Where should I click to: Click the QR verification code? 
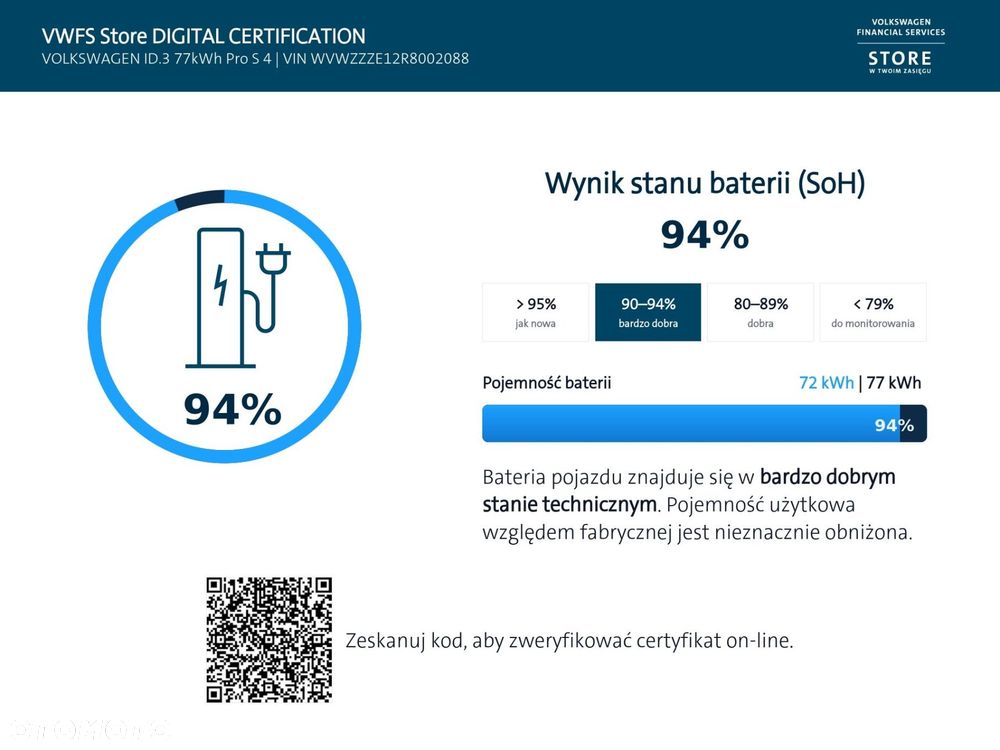[269, 640]
